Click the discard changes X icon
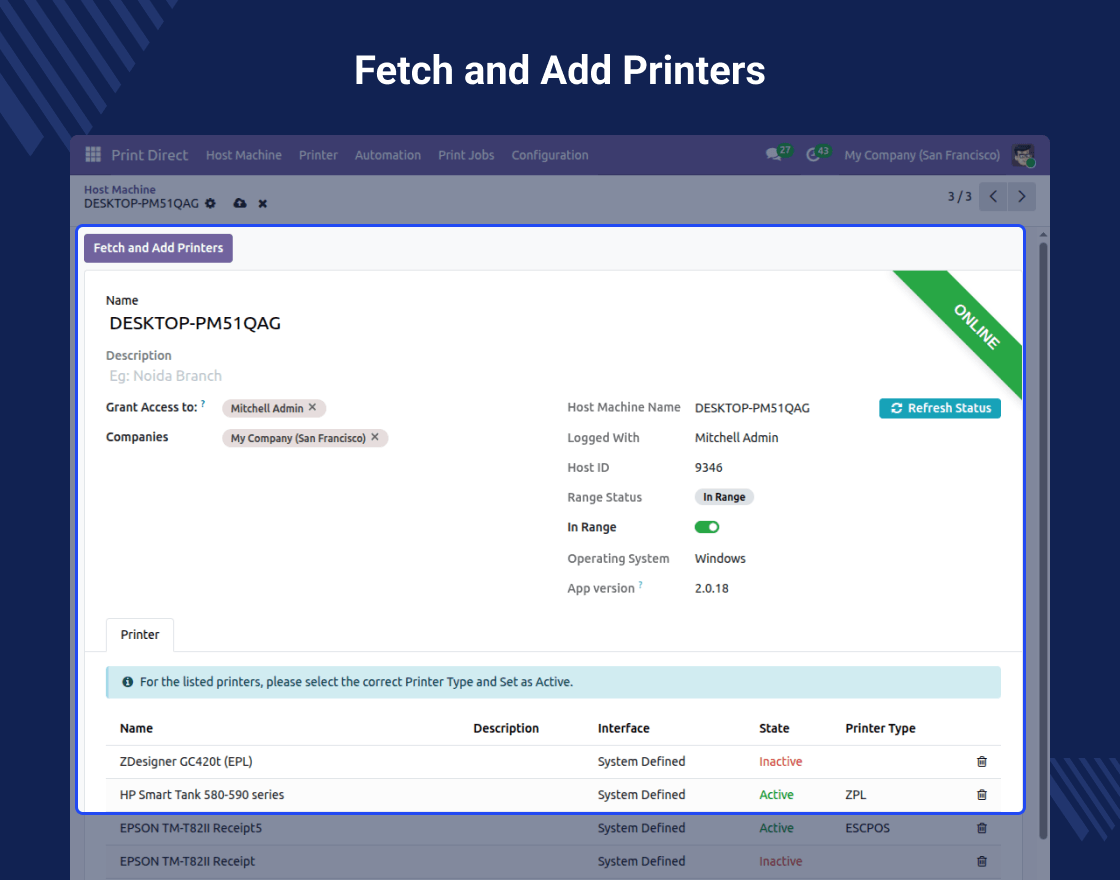This screenshot has height=880, width=1120. click(x=263, y=203)
